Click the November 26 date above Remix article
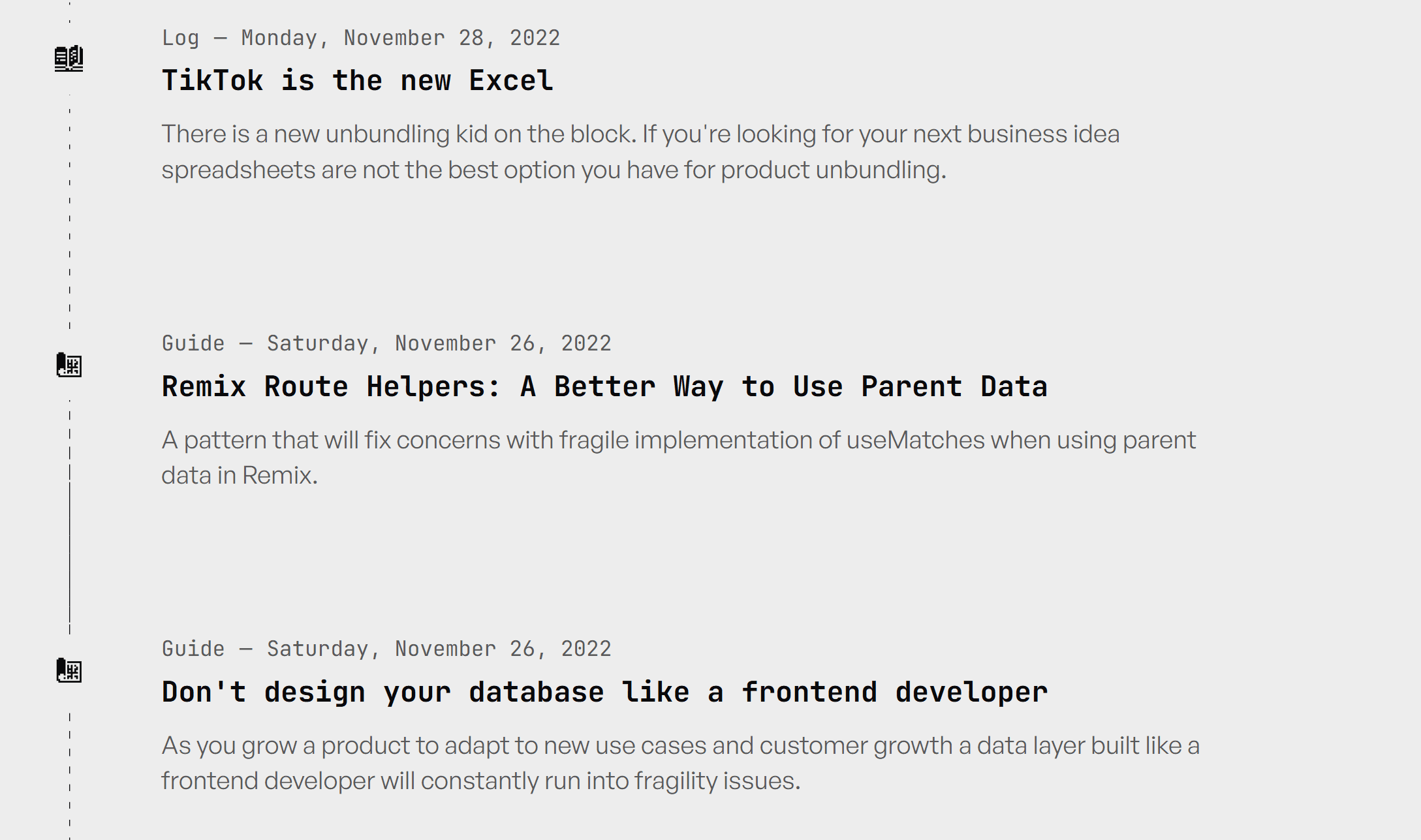The height and width of the screenshot is (840, 1421). [x=439, y=343]
